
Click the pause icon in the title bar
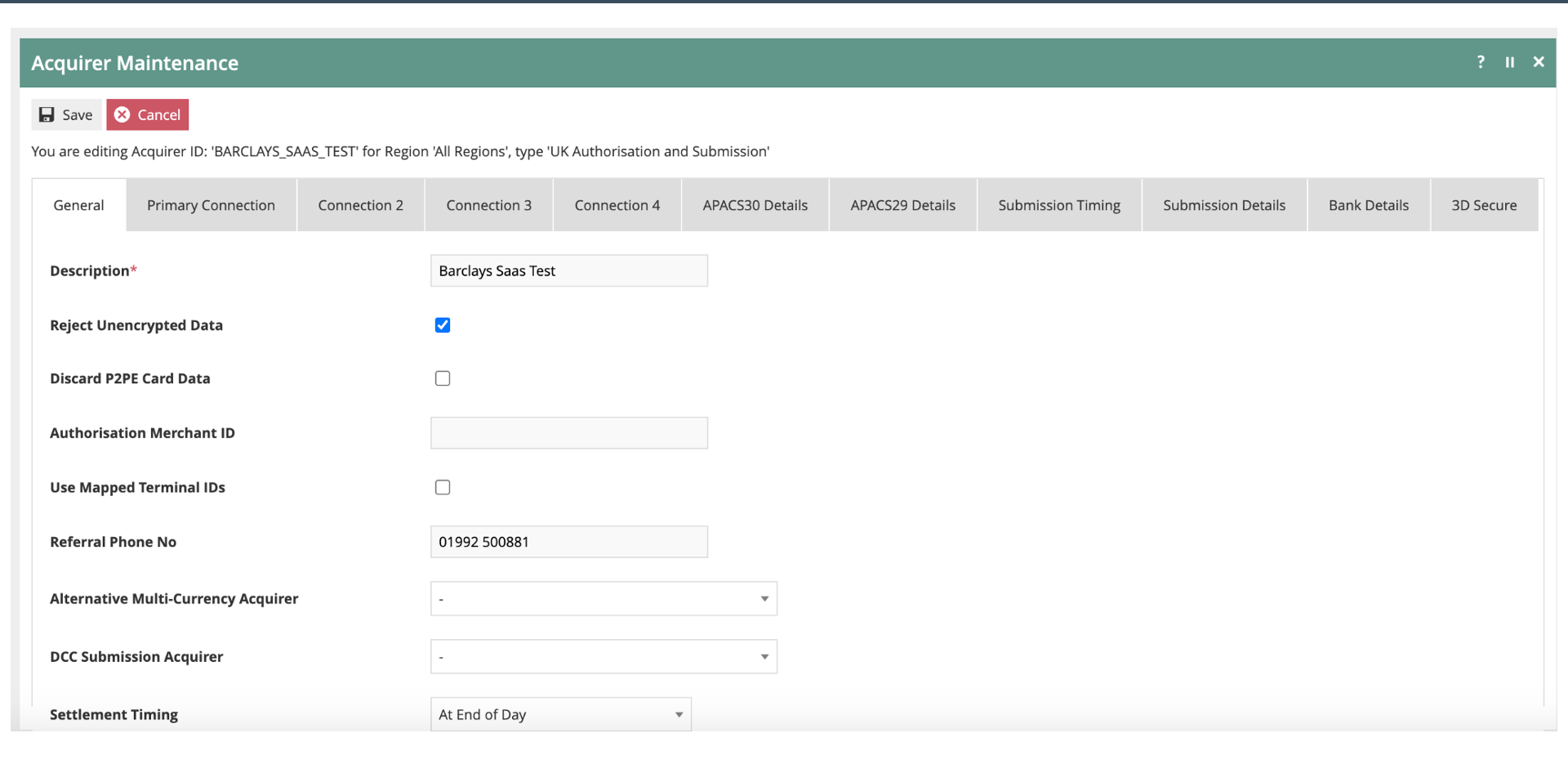pos(1510,62)
